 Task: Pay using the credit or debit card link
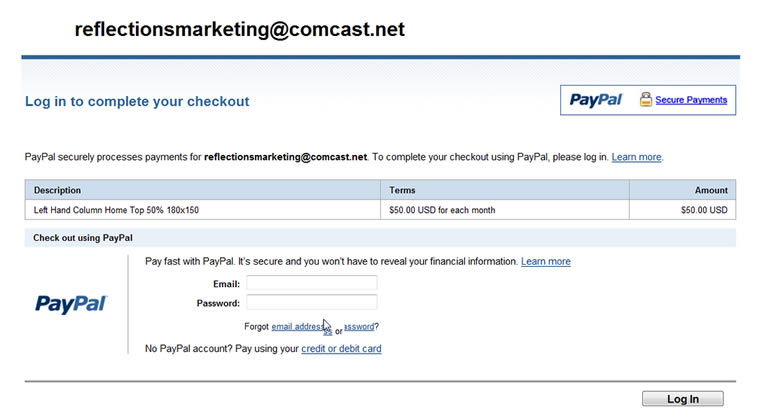tap(341, 349)
